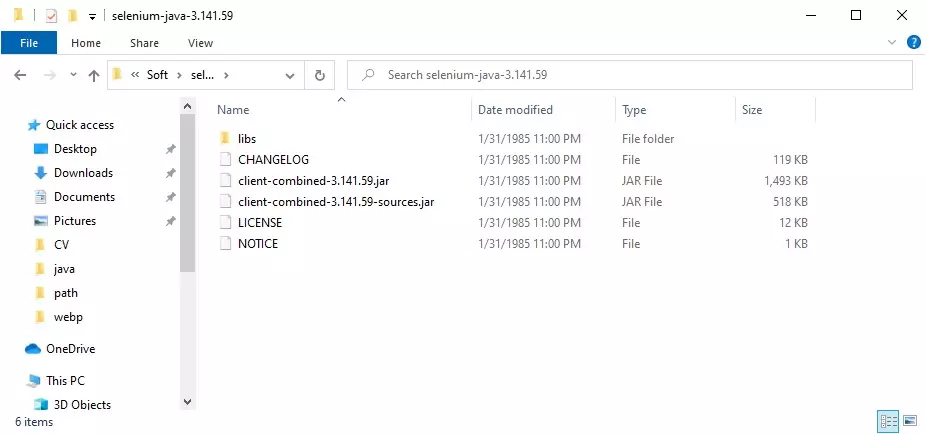Open the address bar history dropdown
The width and height of the screenshot is (926, 434).
point(290,76)
